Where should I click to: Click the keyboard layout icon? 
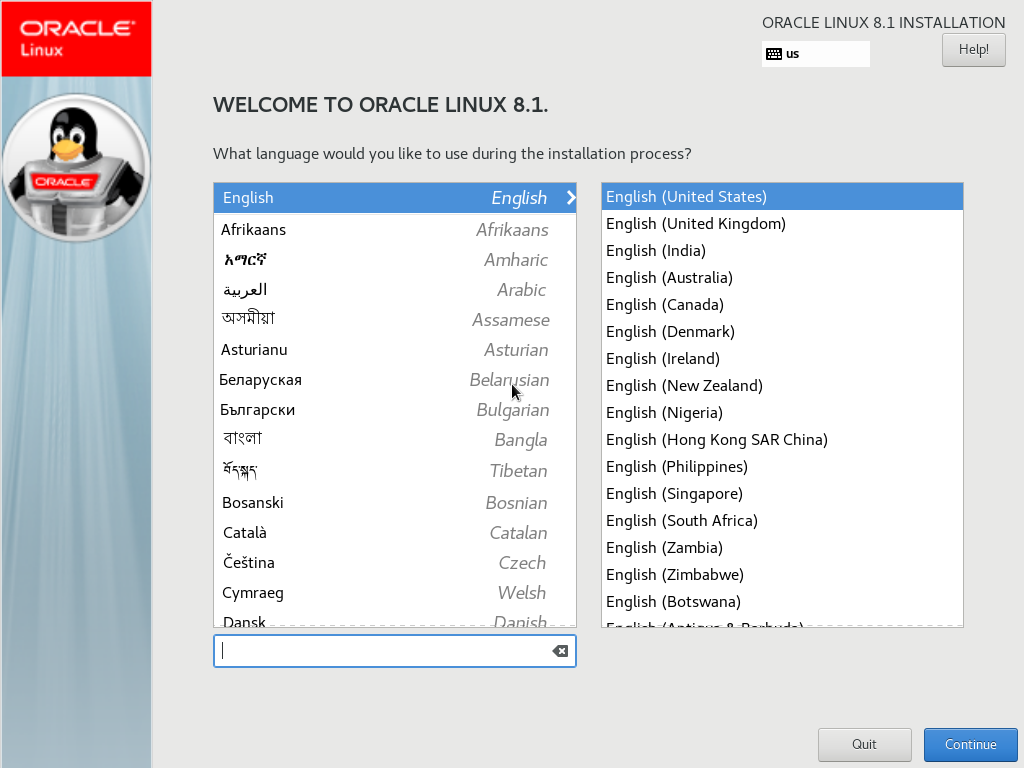[774, 54]
